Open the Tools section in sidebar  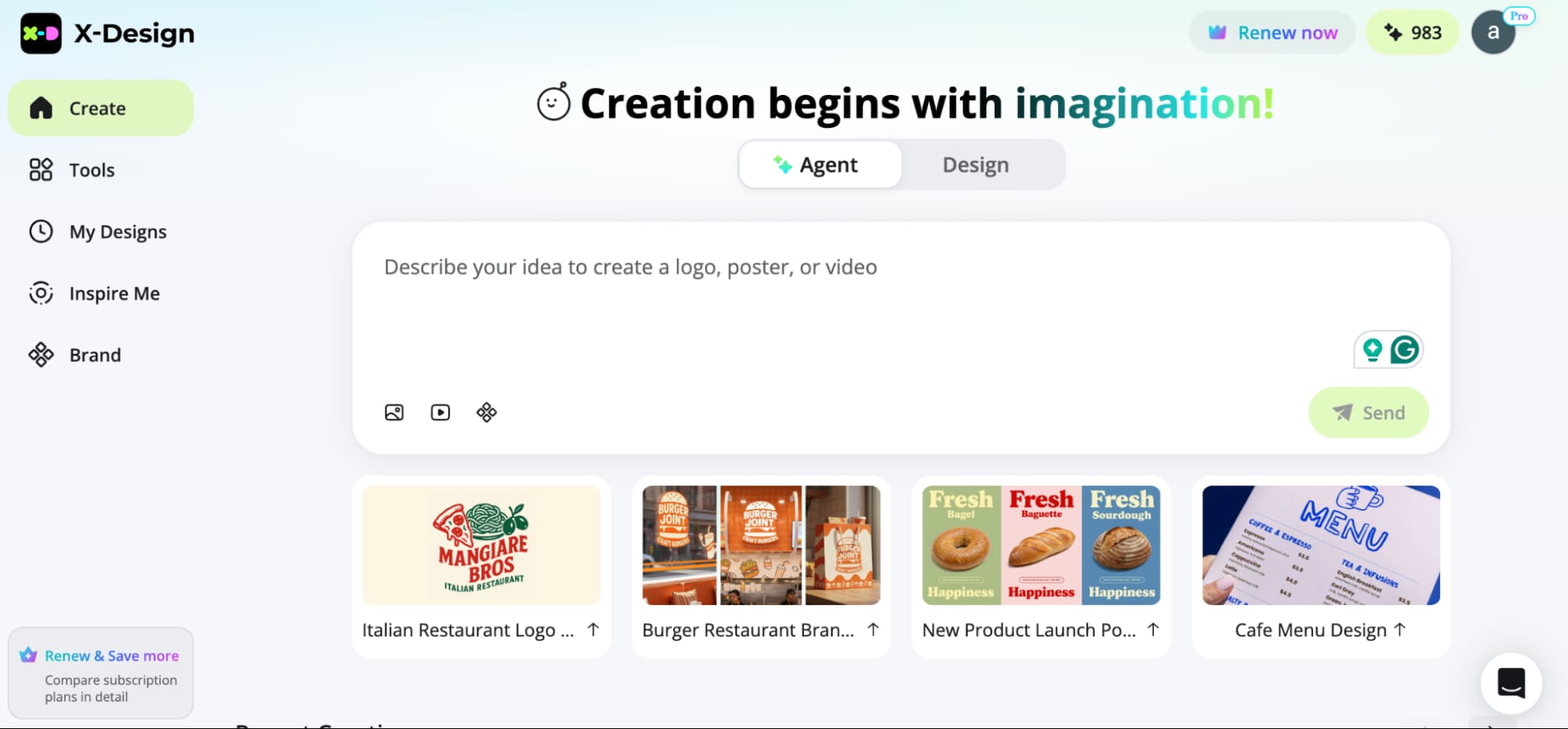92,170
